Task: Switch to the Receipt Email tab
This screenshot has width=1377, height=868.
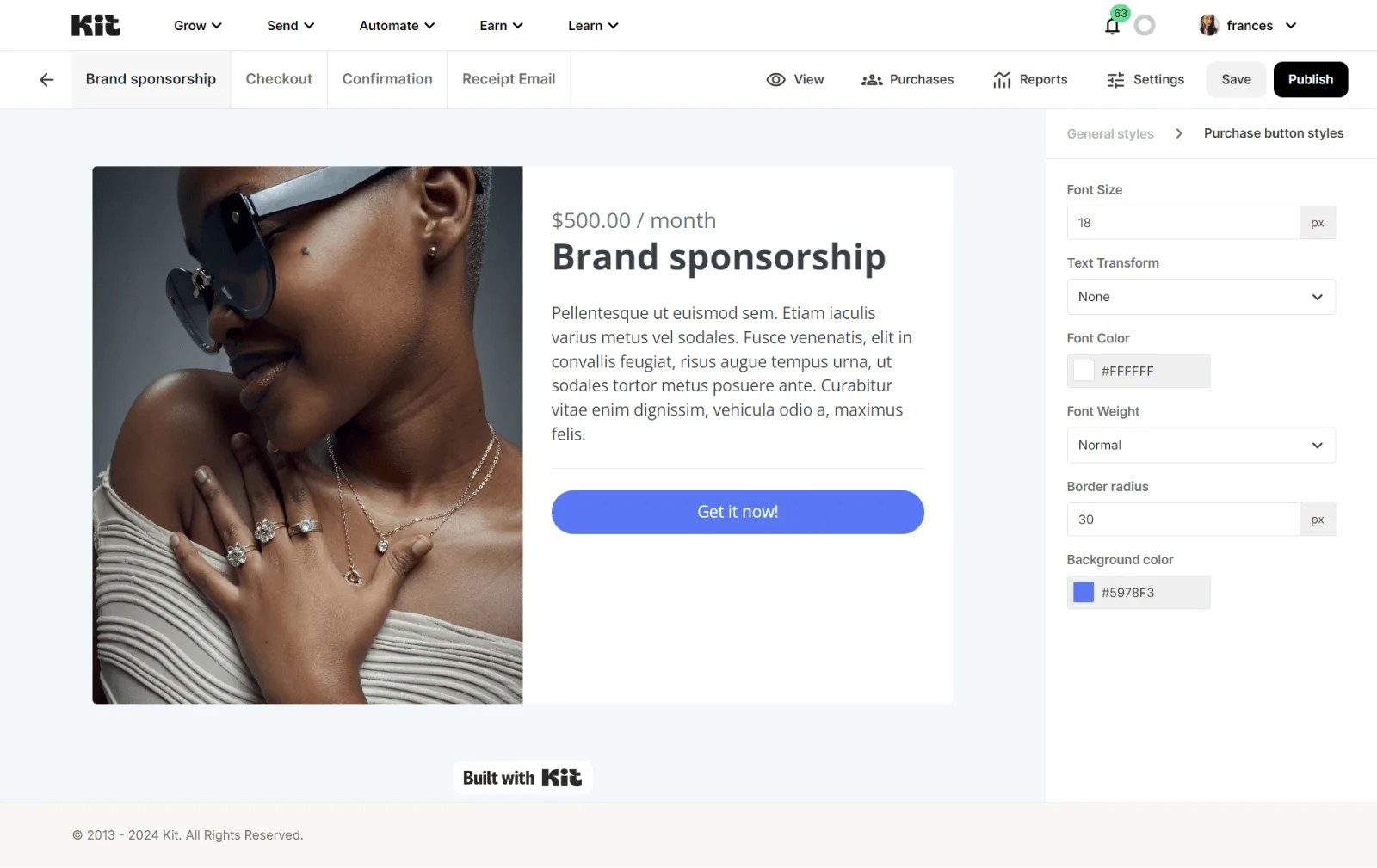Action: coord(509,79)
